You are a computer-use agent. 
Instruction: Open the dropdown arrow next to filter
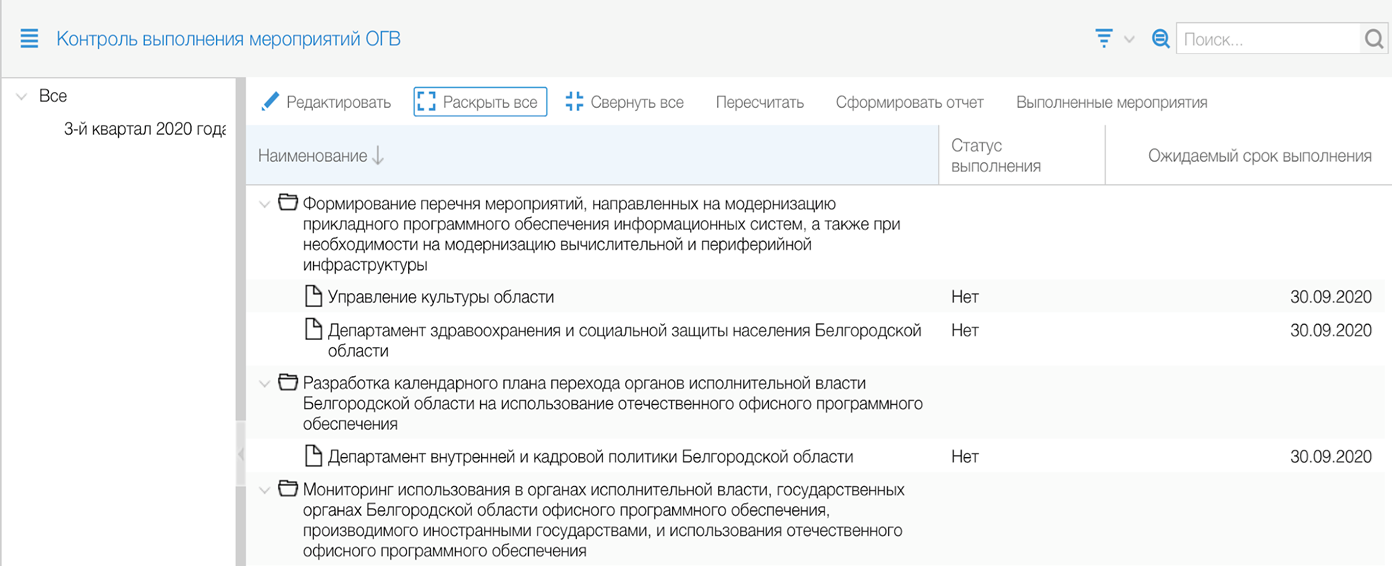[x=1129, y=40]
